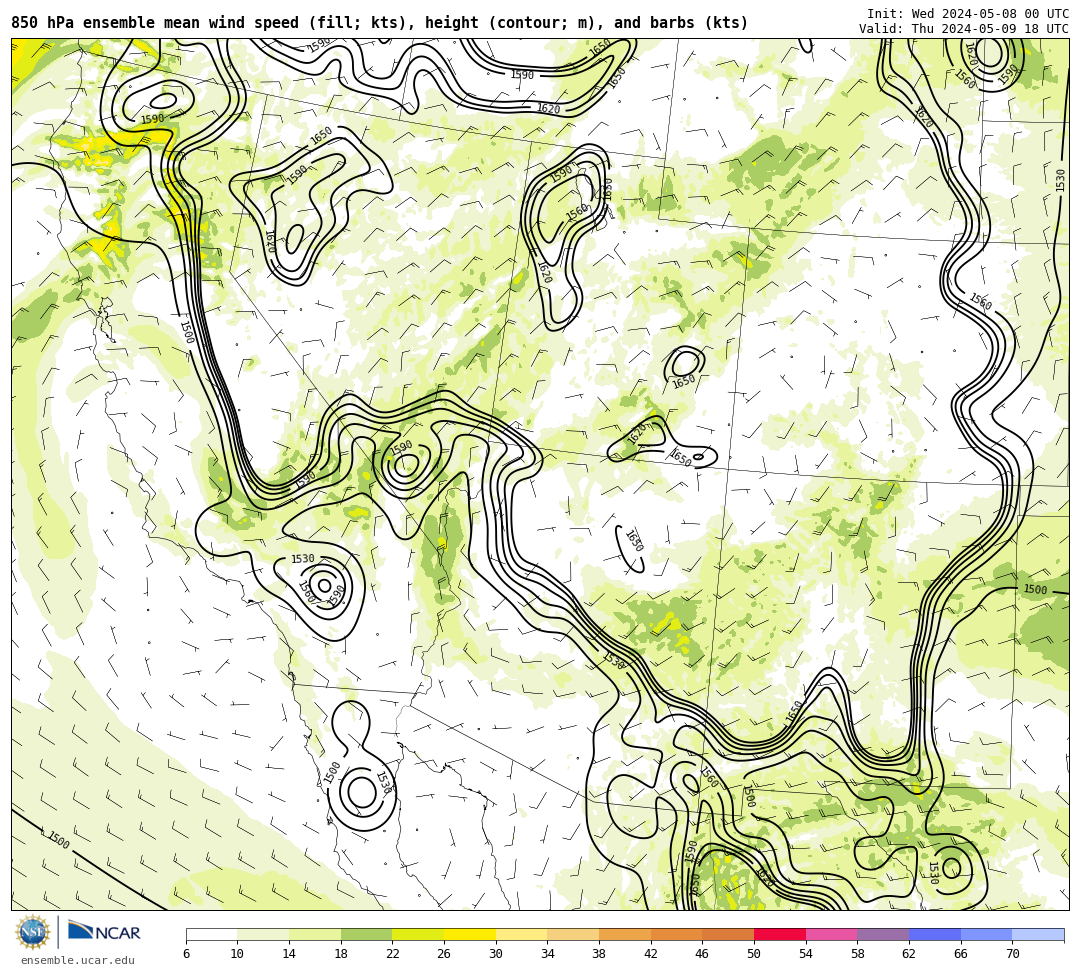Select the 850 hPa ensemble mean wind speed title
Viewport: 1080px width, 973px height.
(x=380, y=23)
